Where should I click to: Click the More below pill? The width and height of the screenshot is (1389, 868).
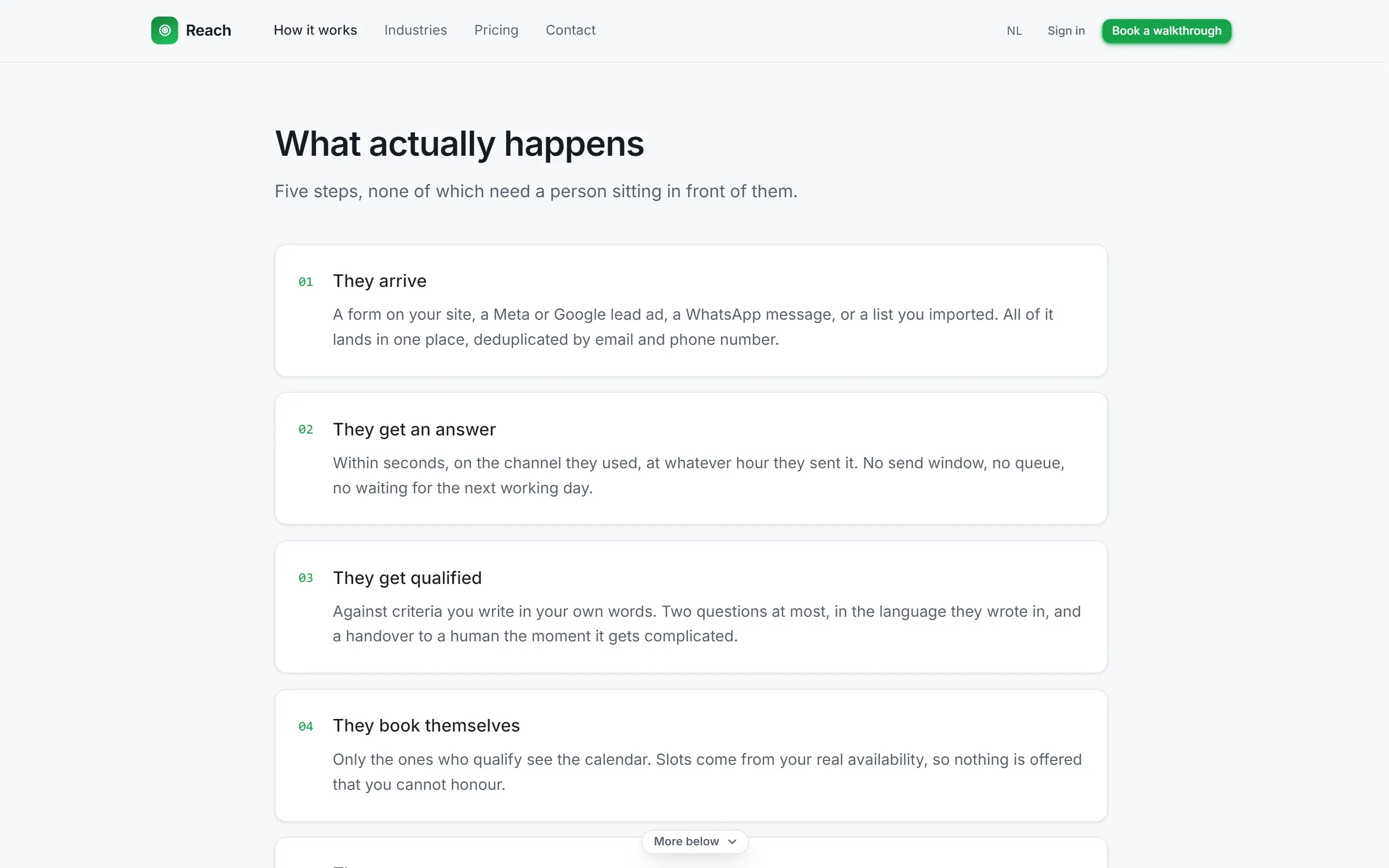[694, 841]
